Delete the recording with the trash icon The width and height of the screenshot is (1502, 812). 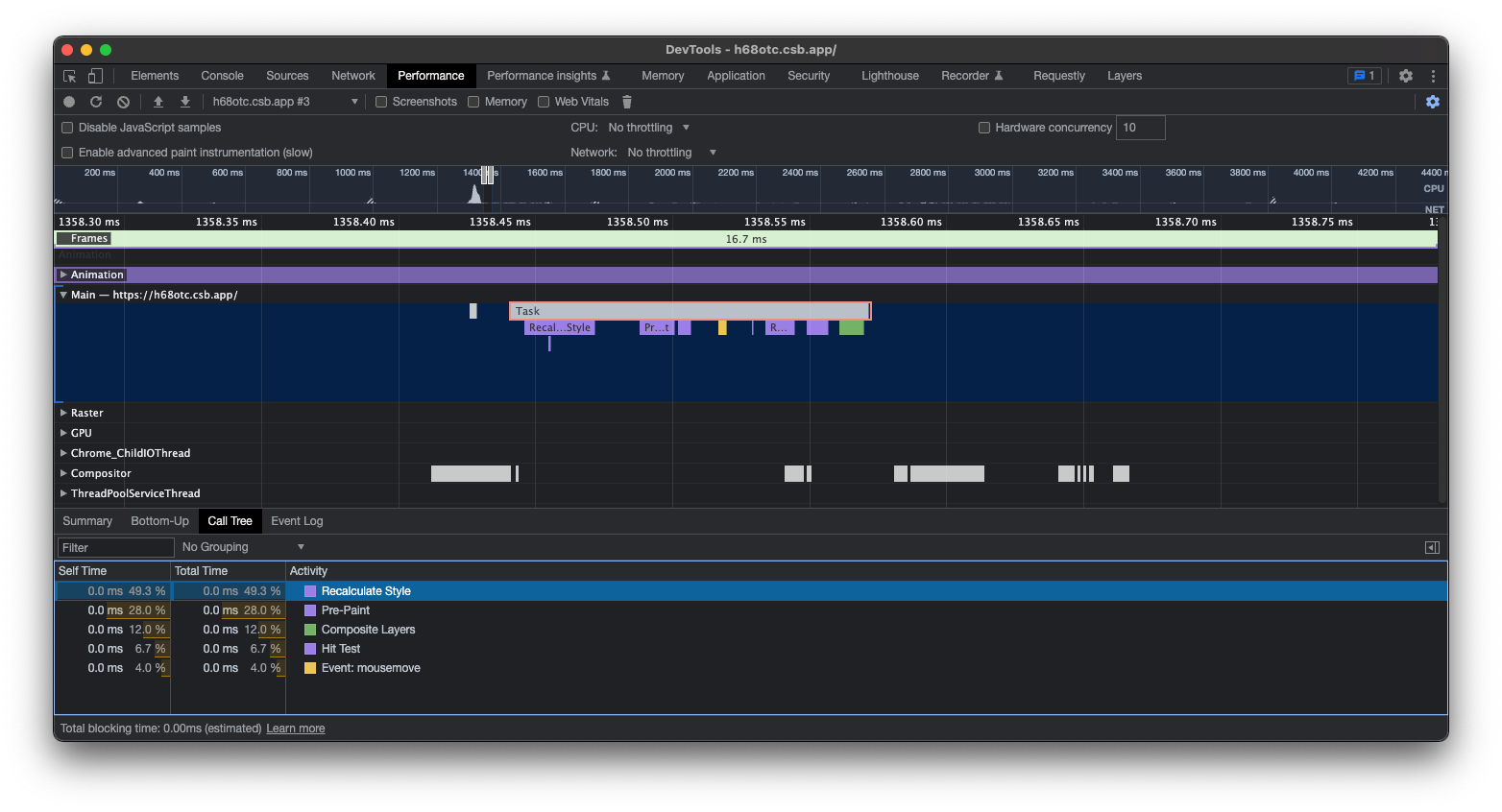pos(627,101)
